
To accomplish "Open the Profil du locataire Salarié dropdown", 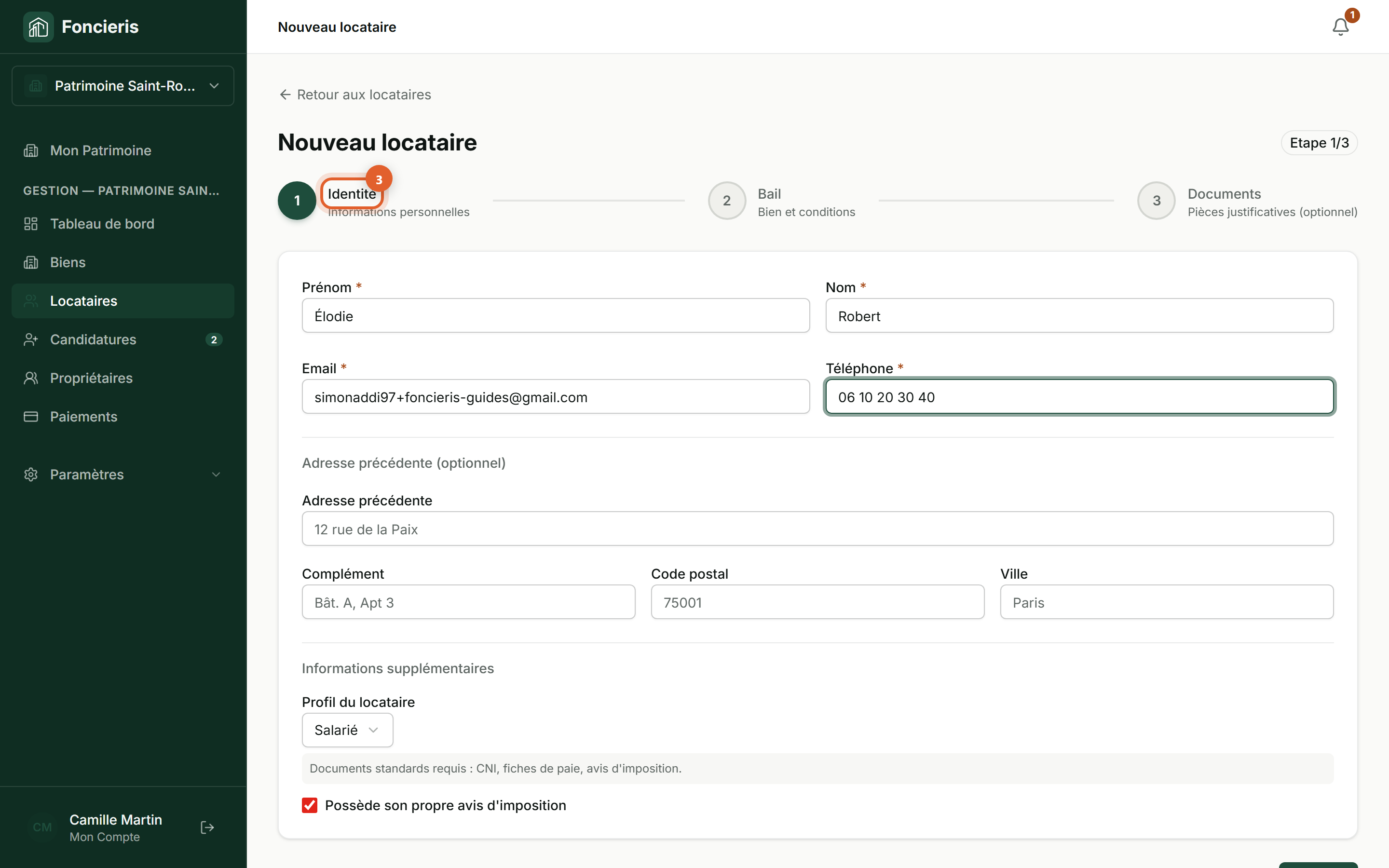I will coord(347,730).
